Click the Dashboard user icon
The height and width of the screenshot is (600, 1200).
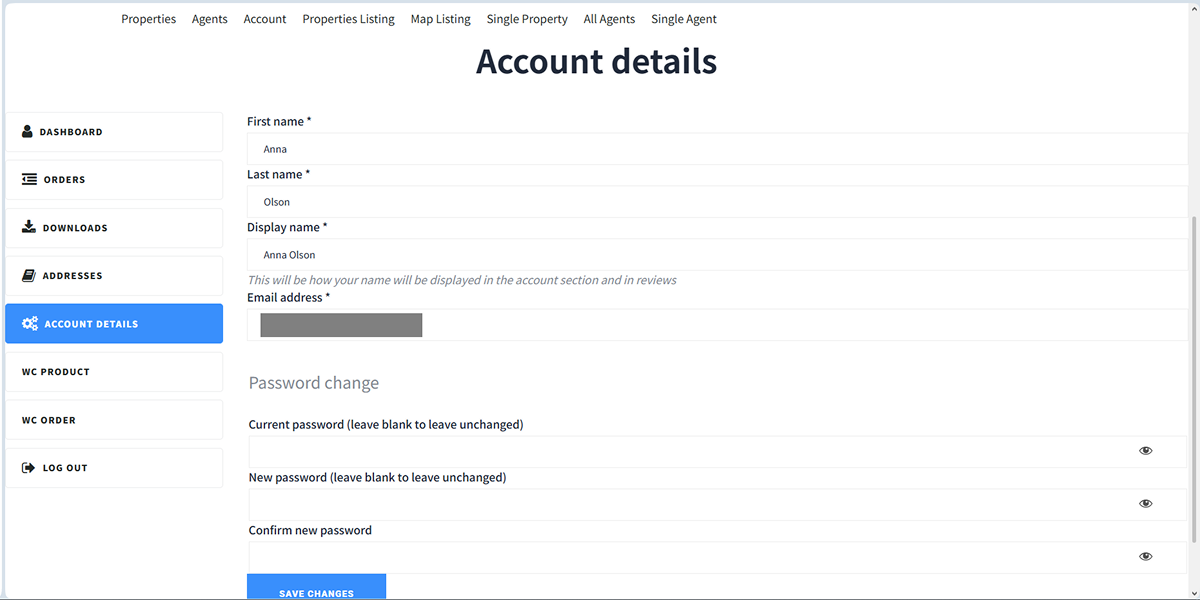click(28, 132)
